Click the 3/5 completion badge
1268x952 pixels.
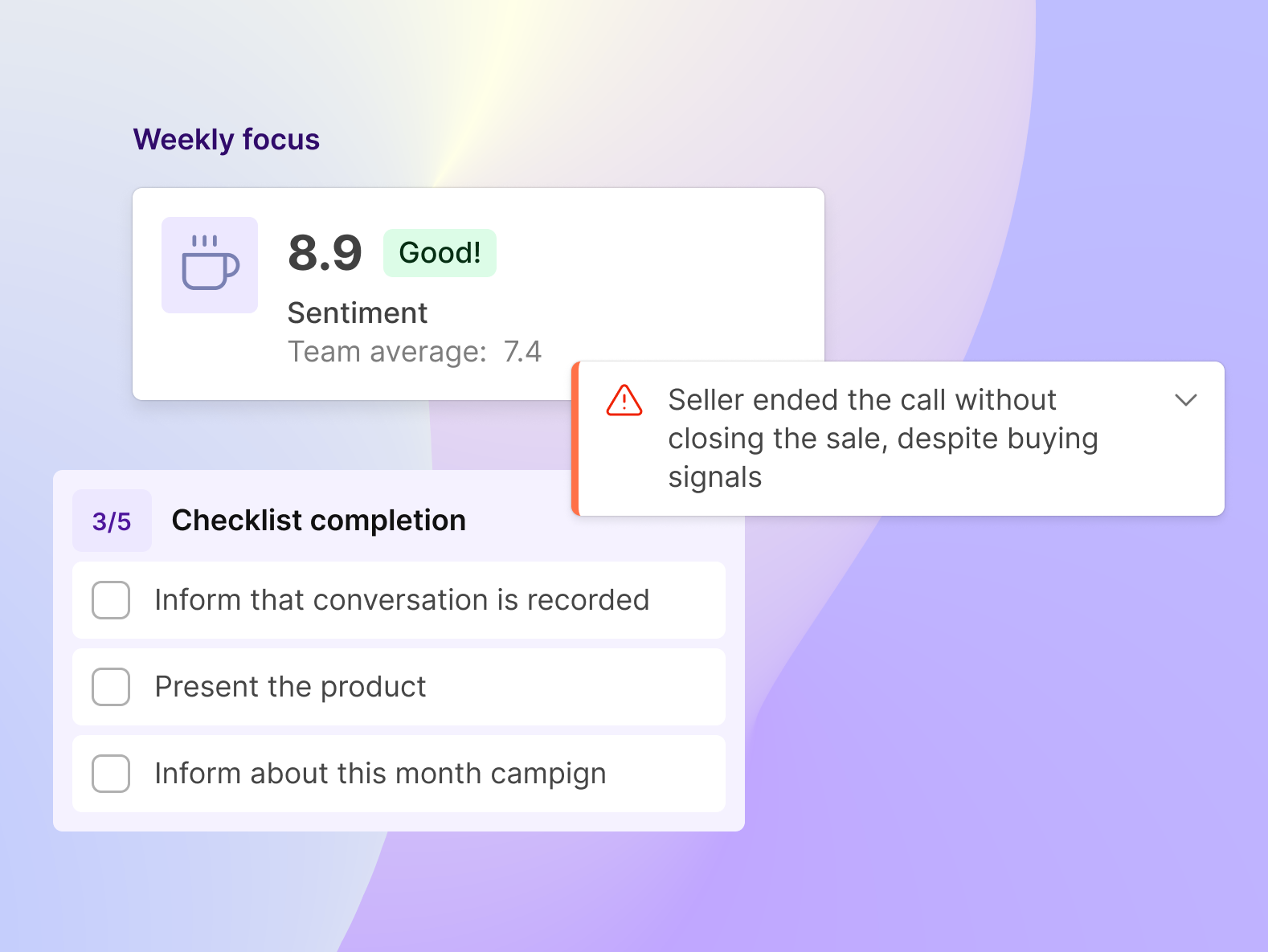[x=112, y=521]
